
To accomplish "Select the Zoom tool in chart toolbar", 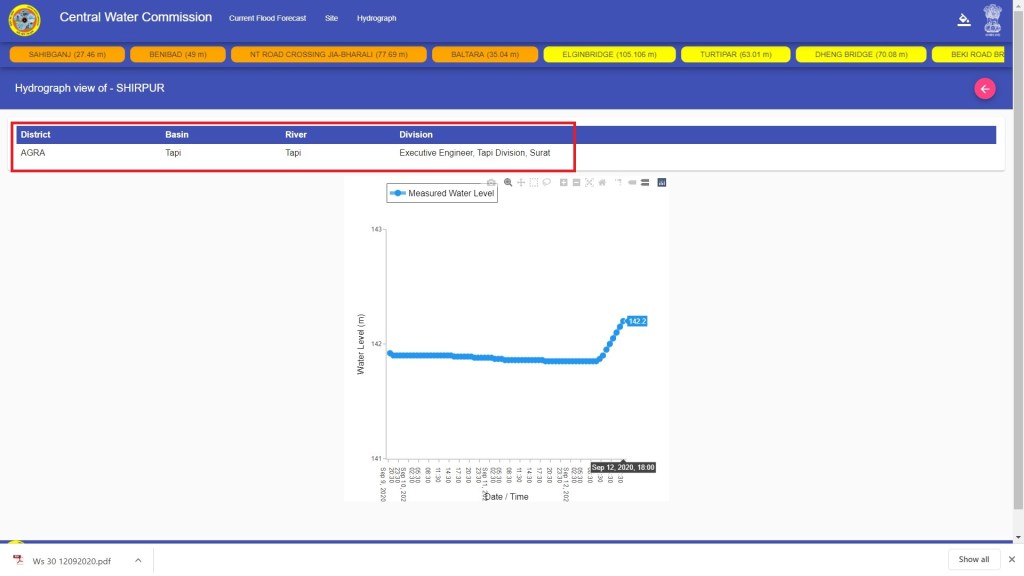I will [x=508, y=182].
